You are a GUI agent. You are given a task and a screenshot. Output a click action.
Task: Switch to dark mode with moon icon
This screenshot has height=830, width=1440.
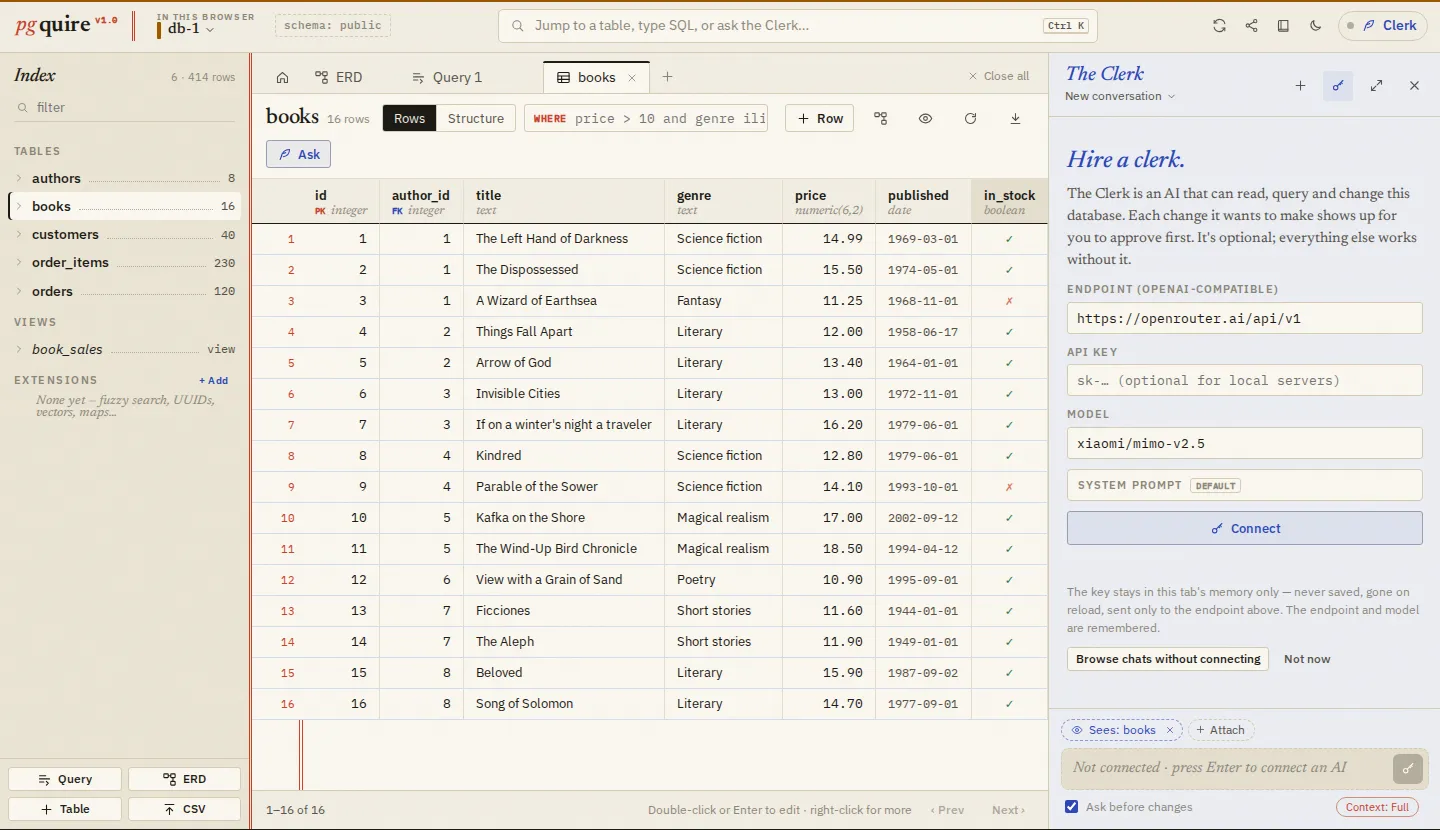tap(1315, 26)
